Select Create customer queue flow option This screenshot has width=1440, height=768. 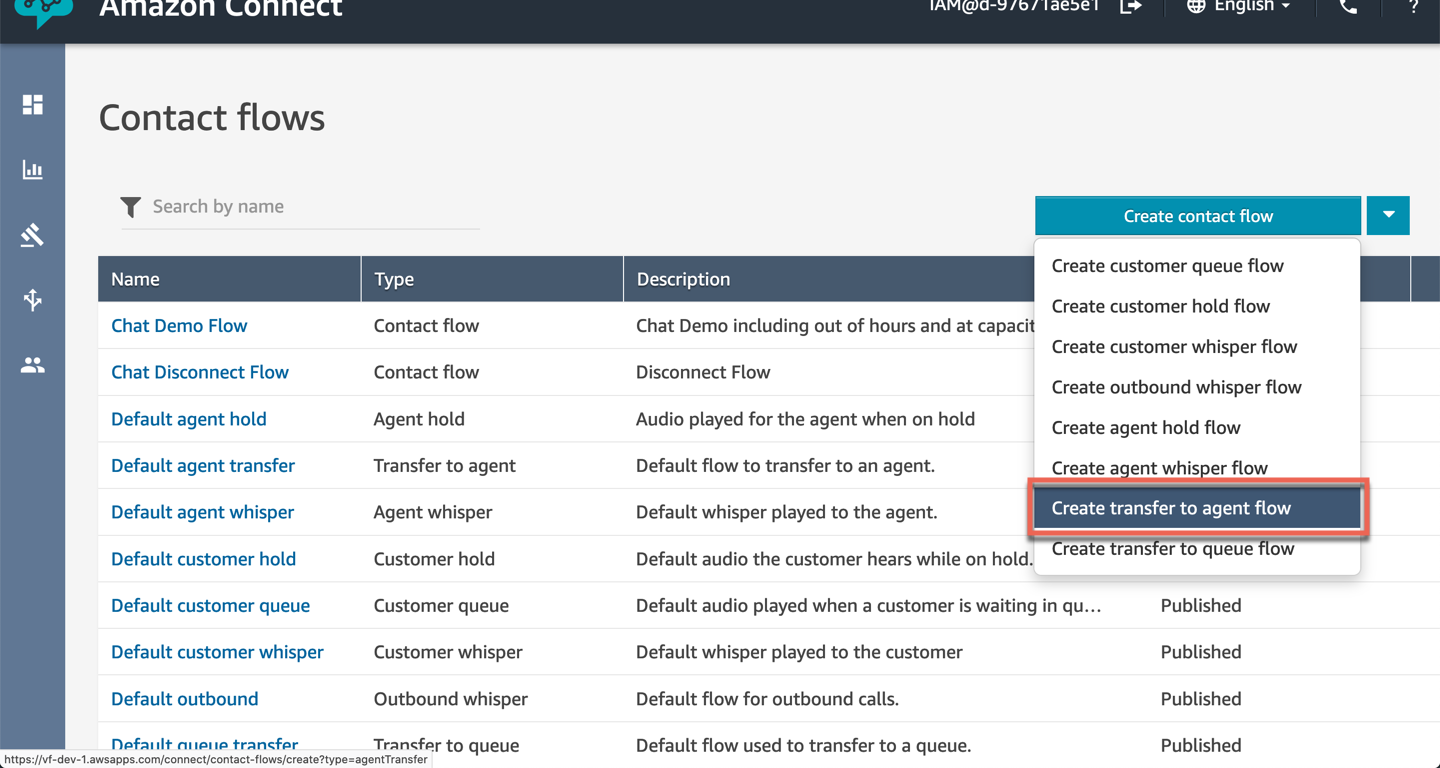(x=1167, y=266)
